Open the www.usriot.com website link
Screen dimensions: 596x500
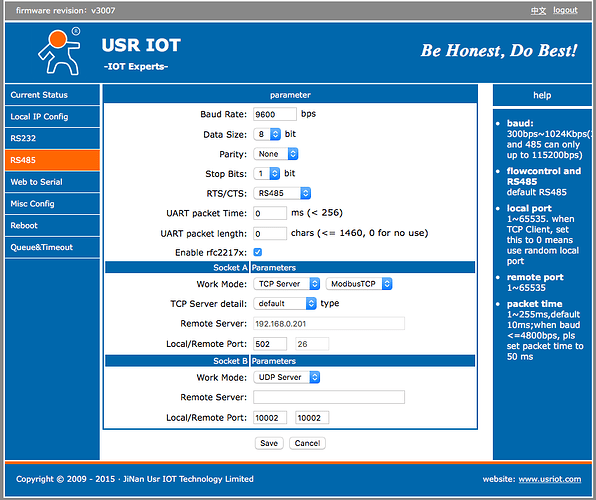point(550,479)
